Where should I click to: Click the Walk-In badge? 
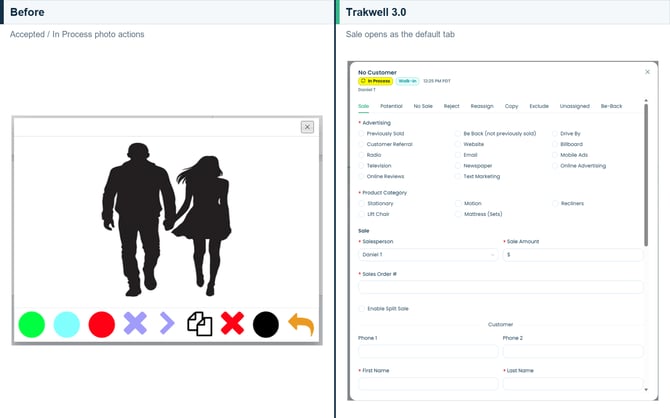(407, 81)
